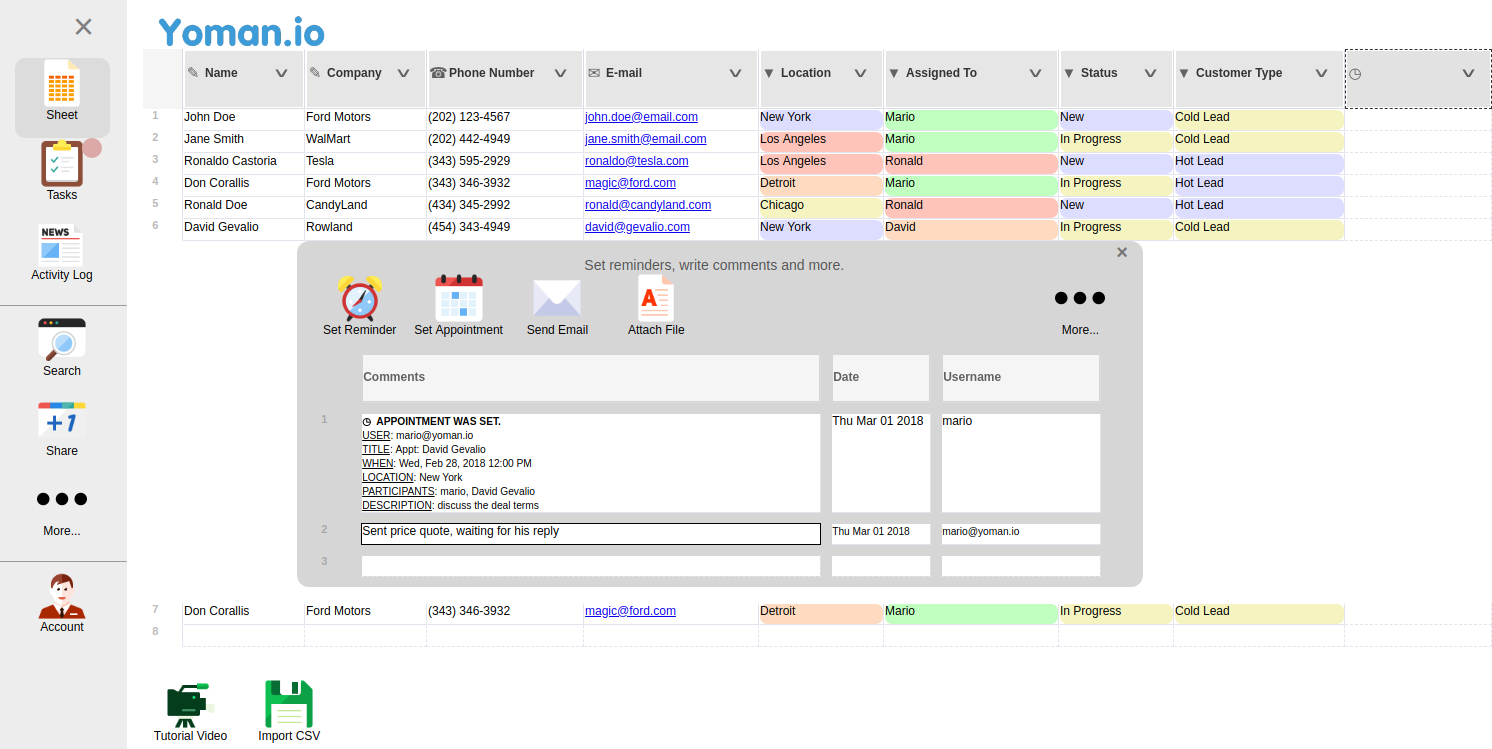Expand the clock column dropdown arrow
The width and height of the screenshot is (1492, 749).
[1469, 73]
